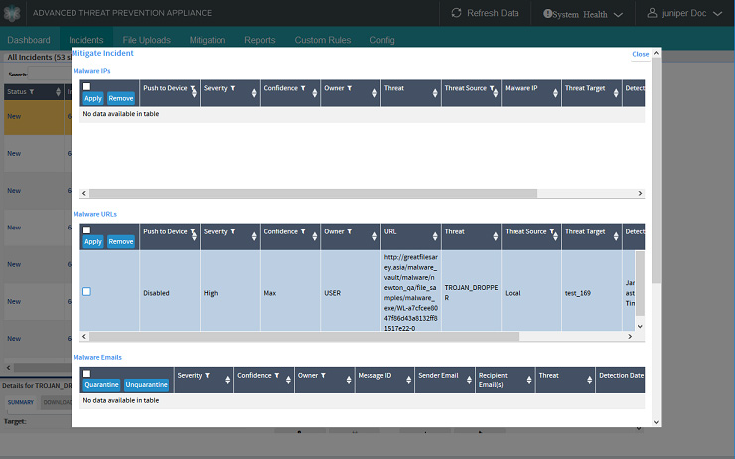Open the Reports tab

260,40
